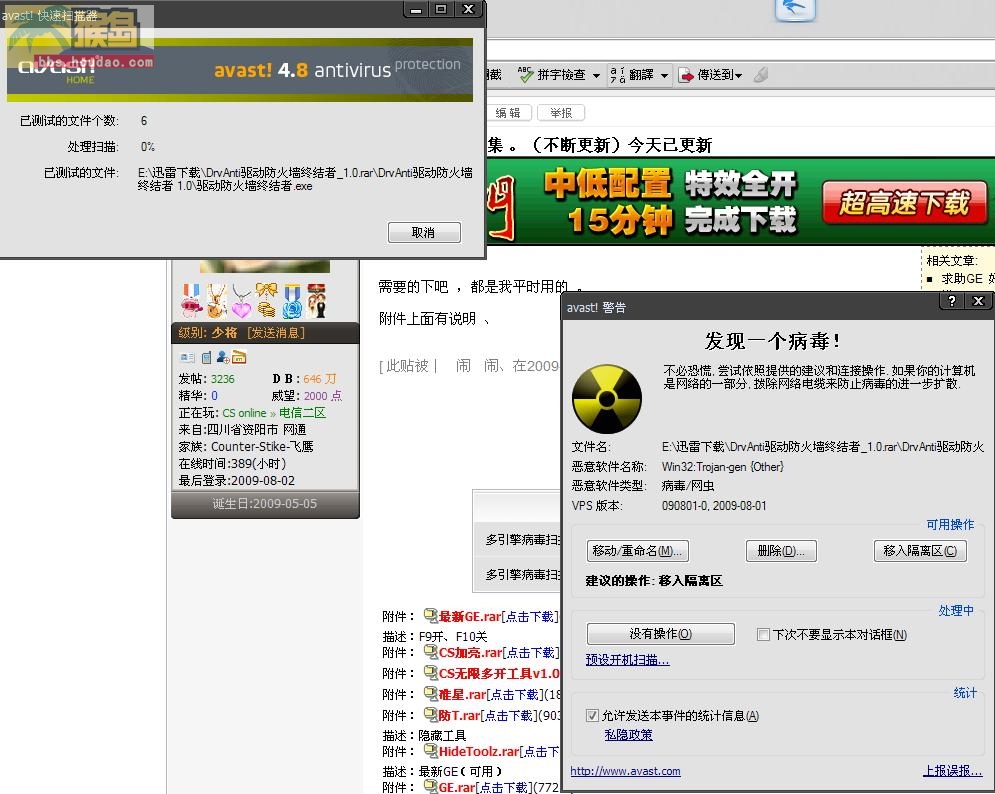
Task: Click the 删除(D)... button
Action: coord(781,551)
